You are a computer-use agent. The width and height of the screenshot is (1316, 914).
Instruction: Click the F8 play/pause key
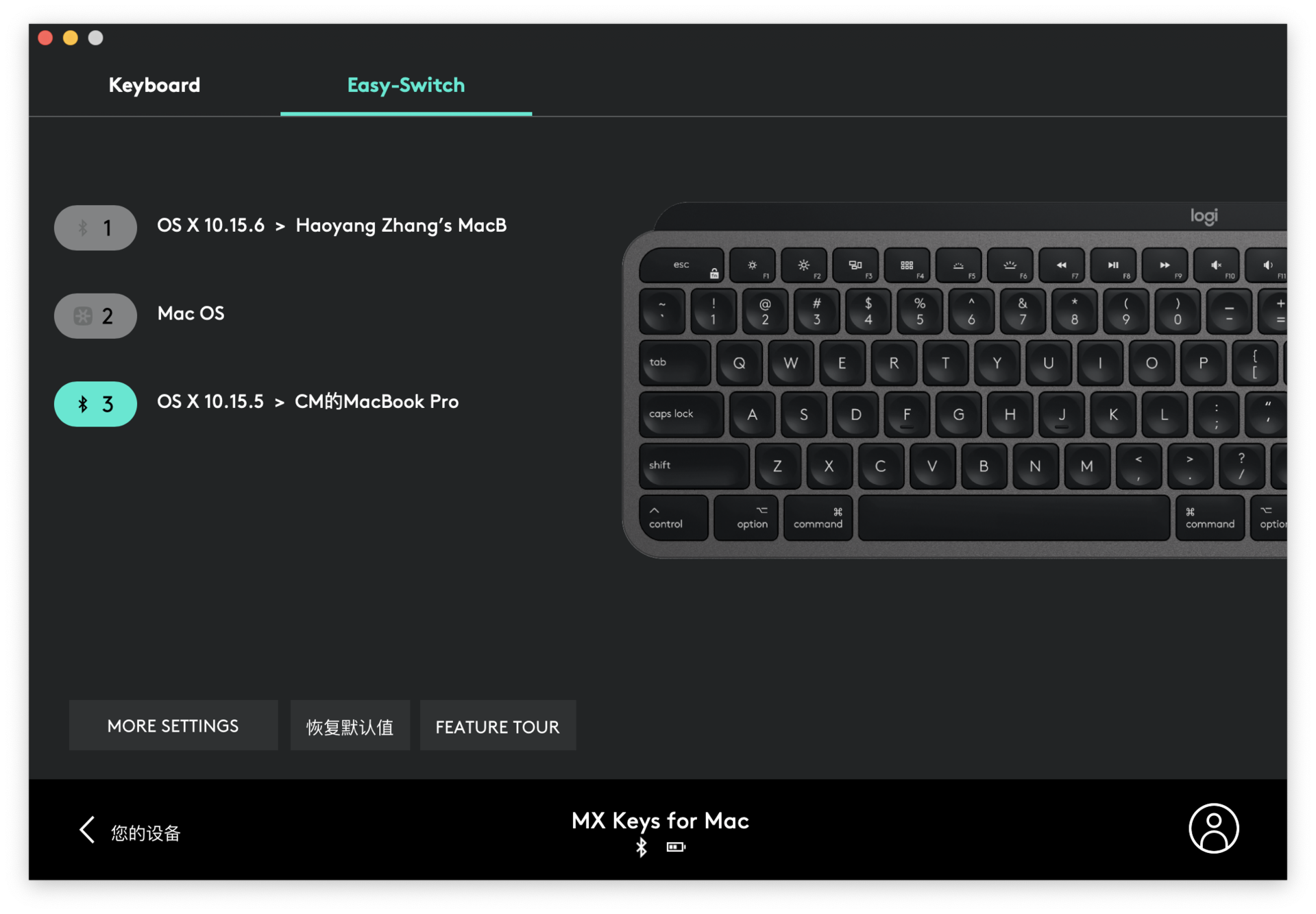pos(1113,265)
